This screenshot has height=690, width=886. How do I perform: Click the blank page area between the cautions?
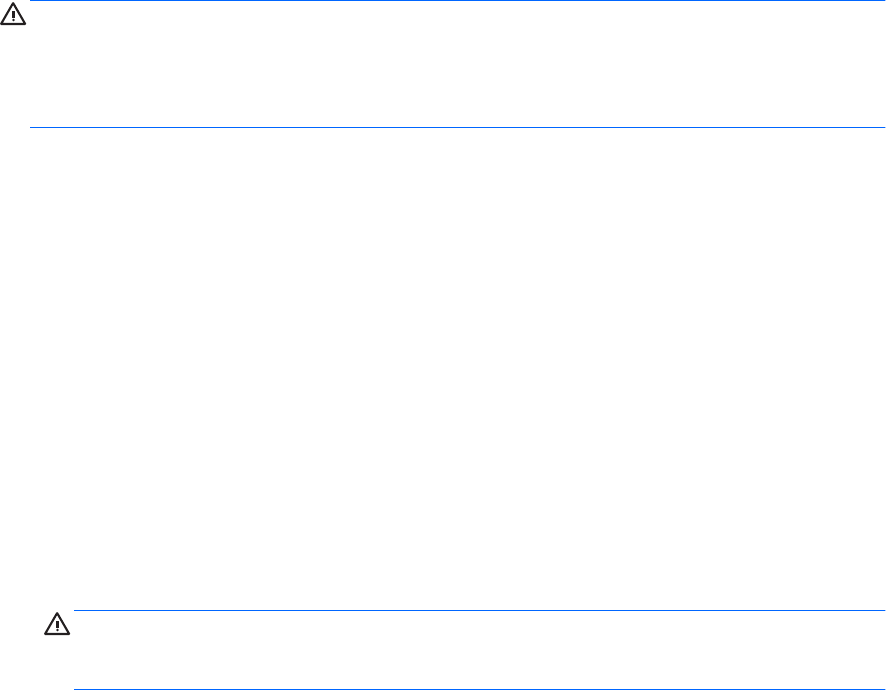click(450, 370)
